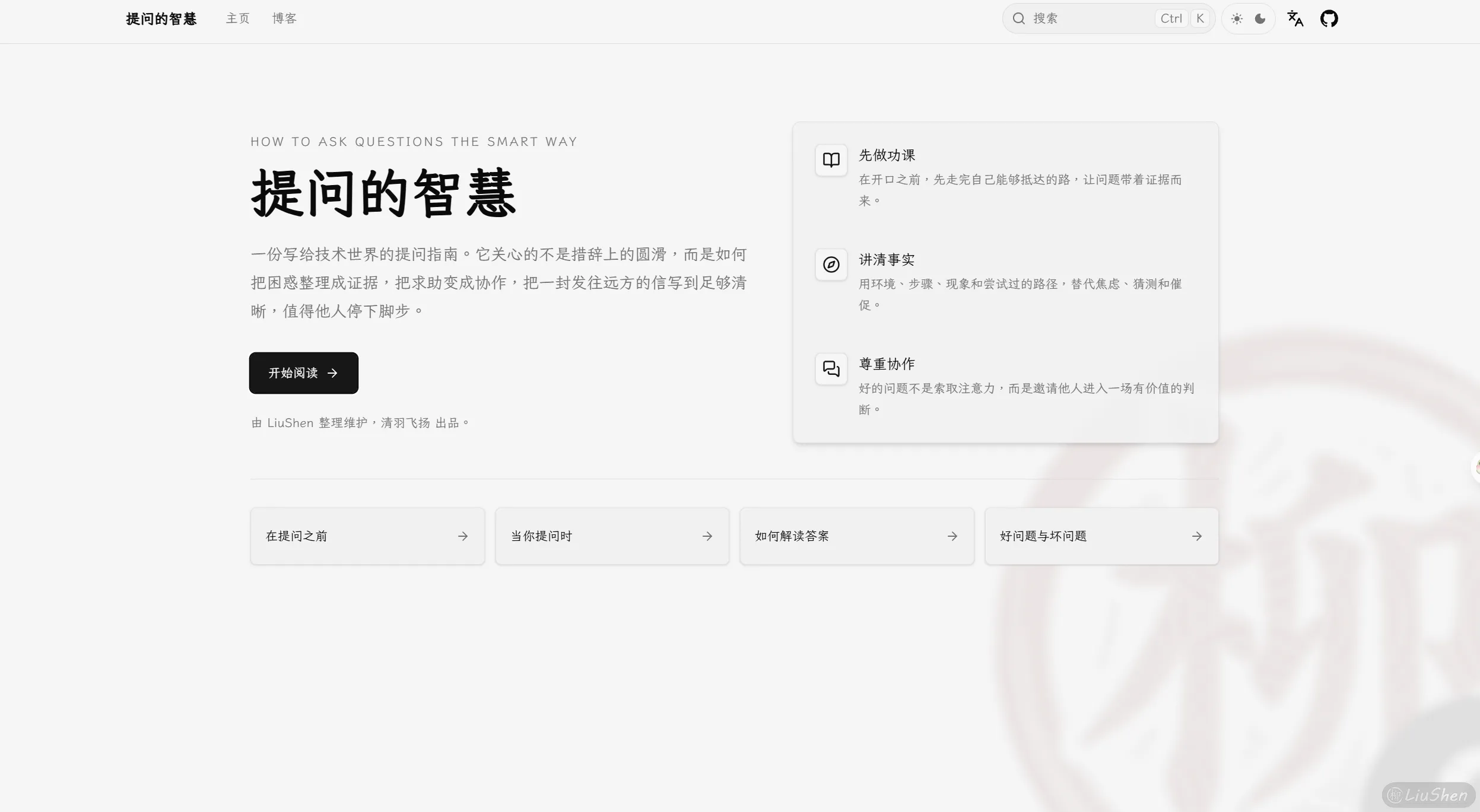Open the GitHub repository icon

[x=1329, y=18]
